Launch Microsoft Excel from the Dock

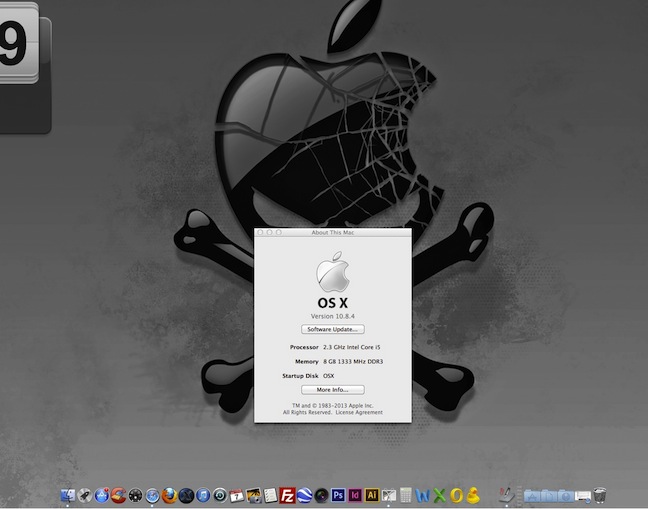(x=440, y=495)
